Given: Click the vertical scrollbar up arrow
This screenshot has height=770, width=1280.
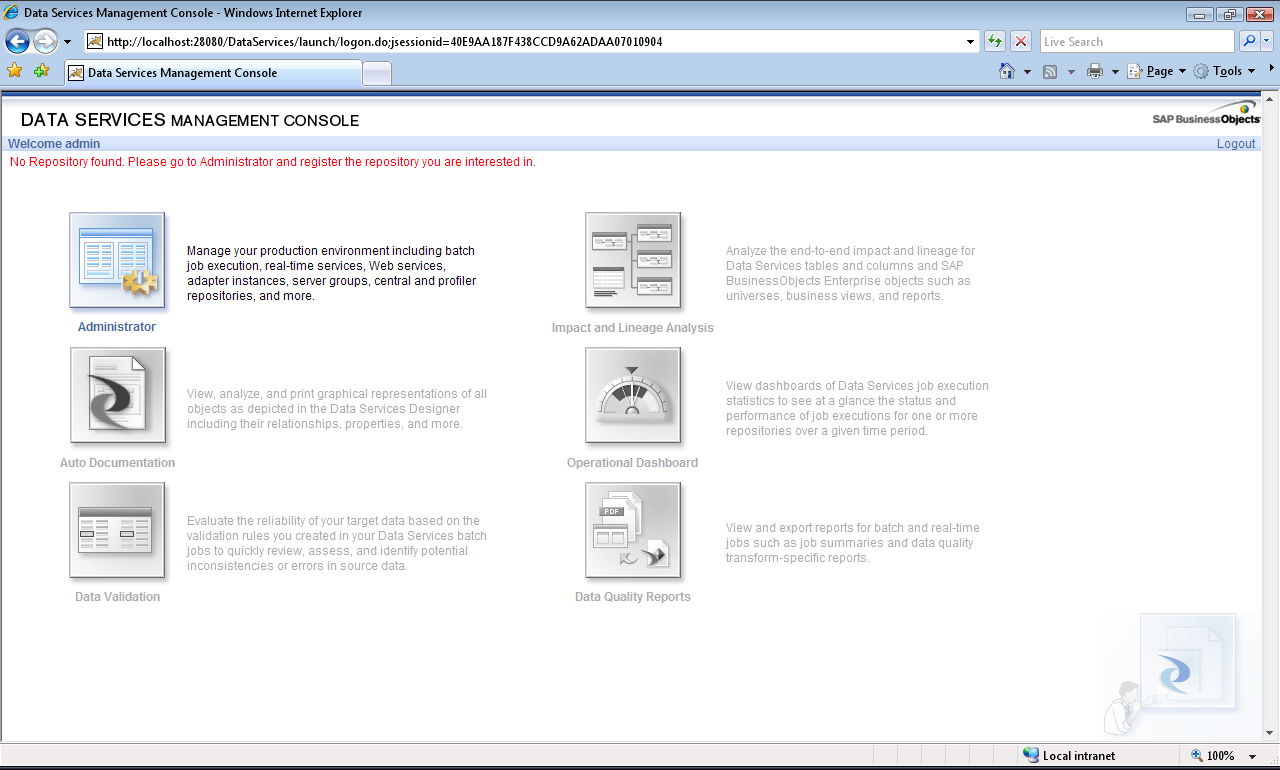Looking at the screenshot, I should tap(1270, 100).
